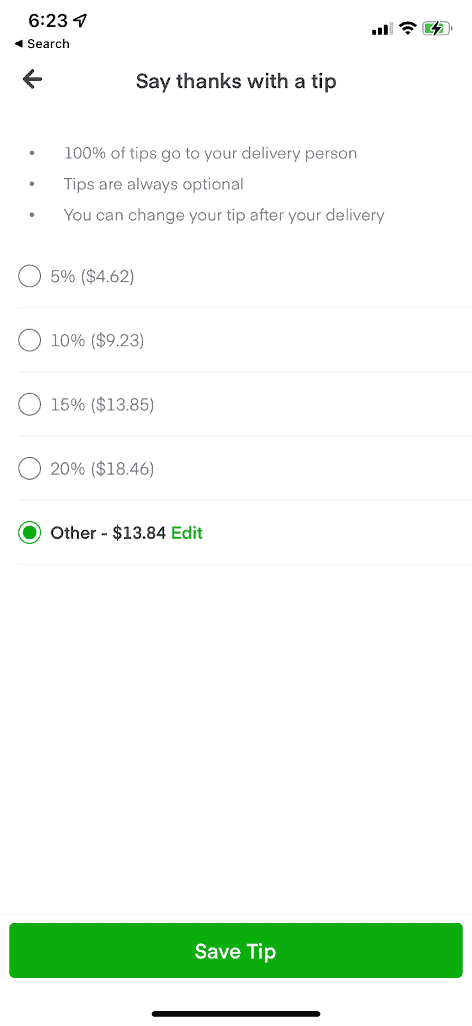The image size is (472, 1026).
Task: Go back using the arrow icon
Action: tap(32, 79)
